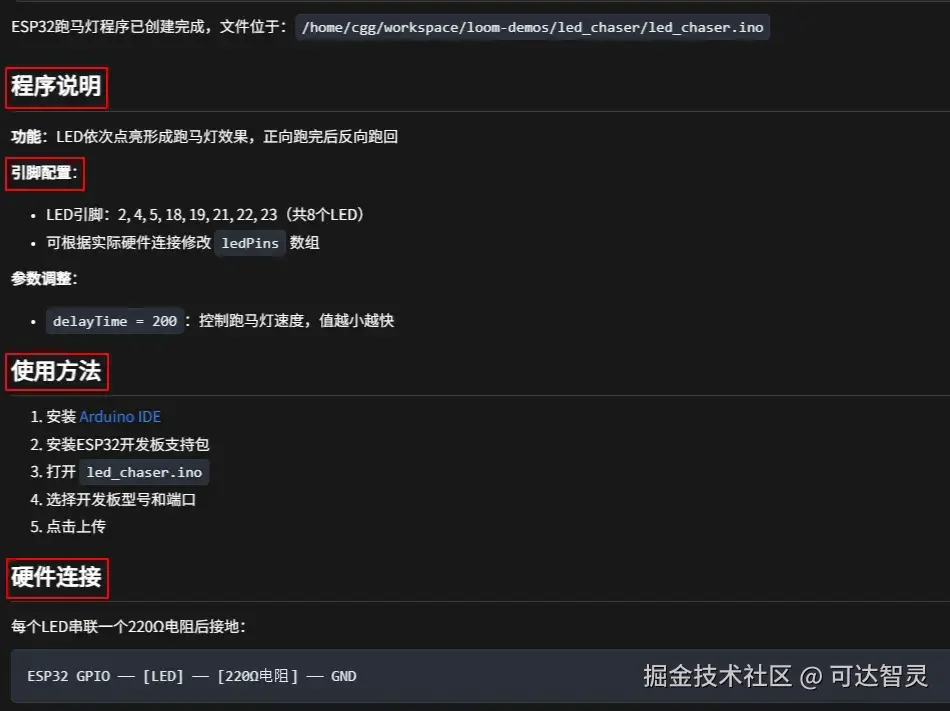Click the ledPins inline code snippet
This screenshot has width=950, height=711.
[249, 243]
